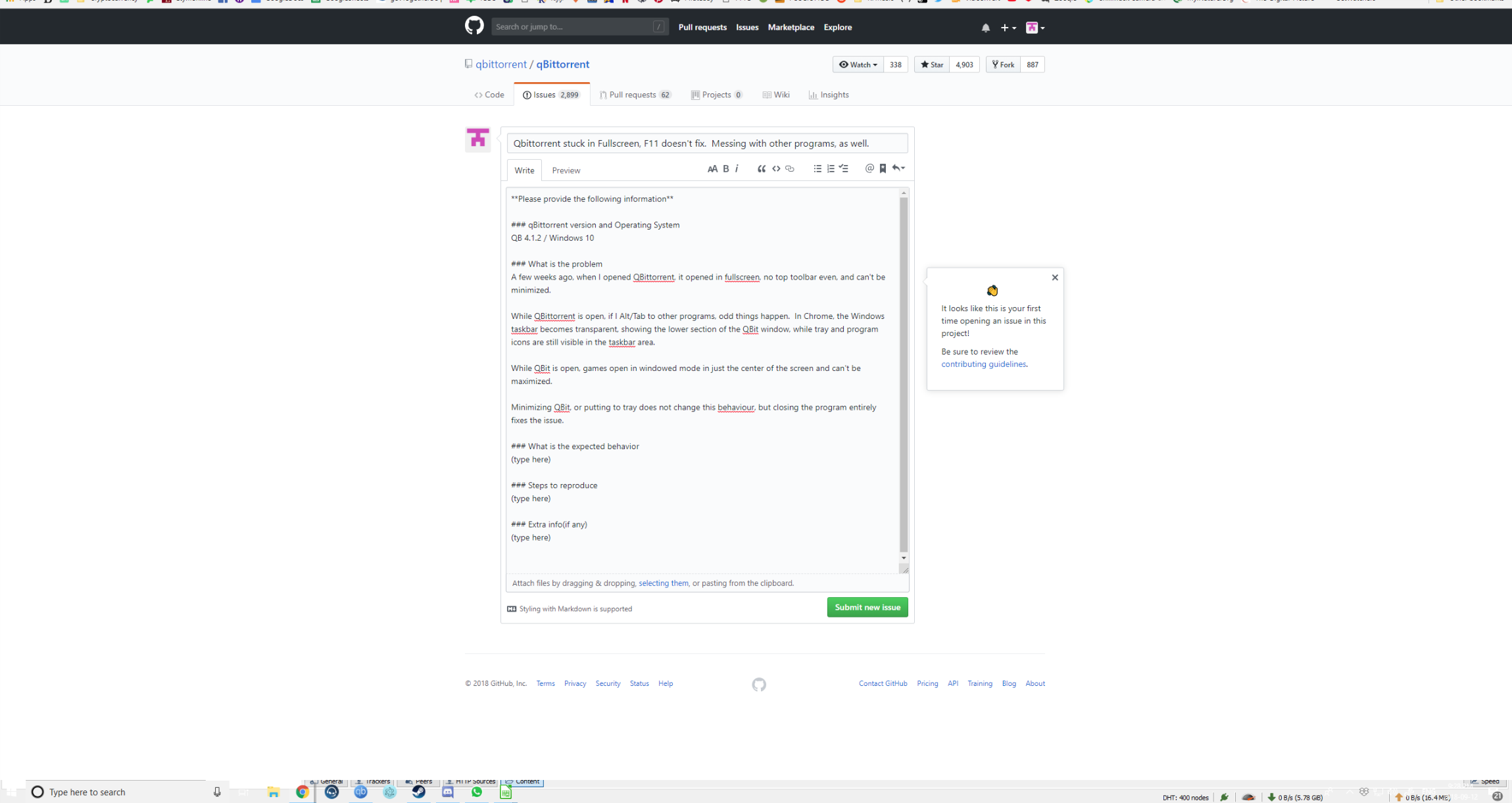Apply italic formatting in the editor toolbar
Image resolution: width=1512 pixels, height=803 pixels.
[x=737, y=169]
